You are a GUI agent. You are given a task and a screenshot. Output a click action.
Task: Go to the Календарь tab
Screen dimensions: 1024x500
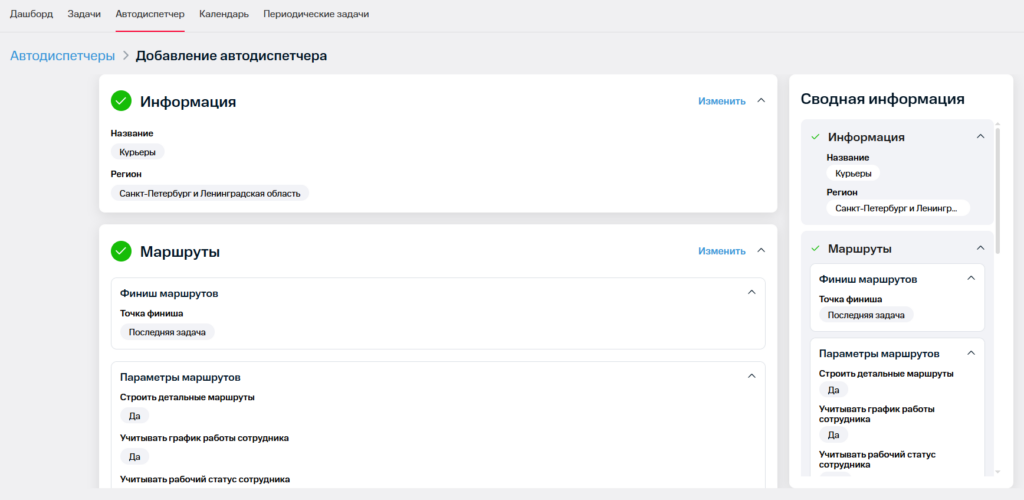(224, 15)
